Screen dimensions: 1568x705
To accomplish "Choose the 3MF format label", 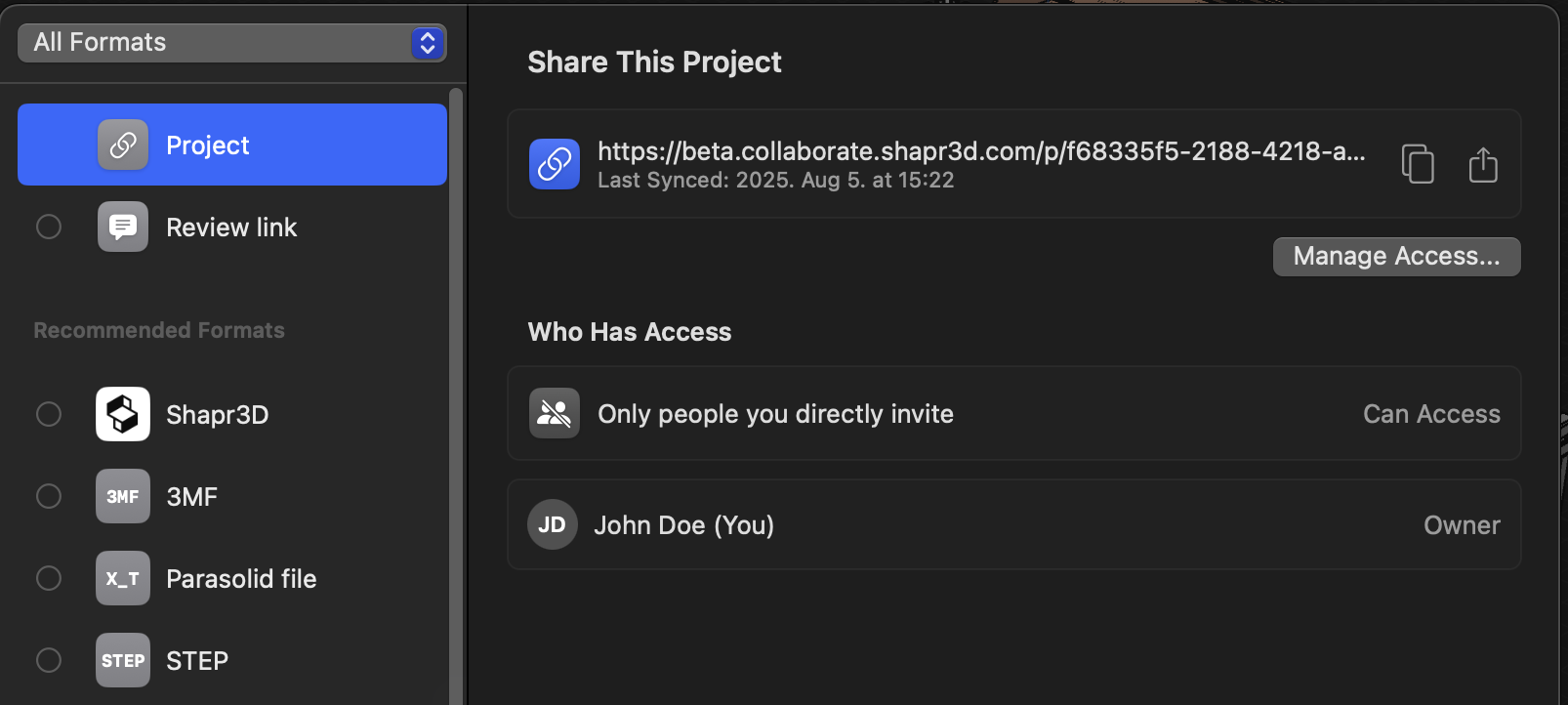I will pos(191,497).
